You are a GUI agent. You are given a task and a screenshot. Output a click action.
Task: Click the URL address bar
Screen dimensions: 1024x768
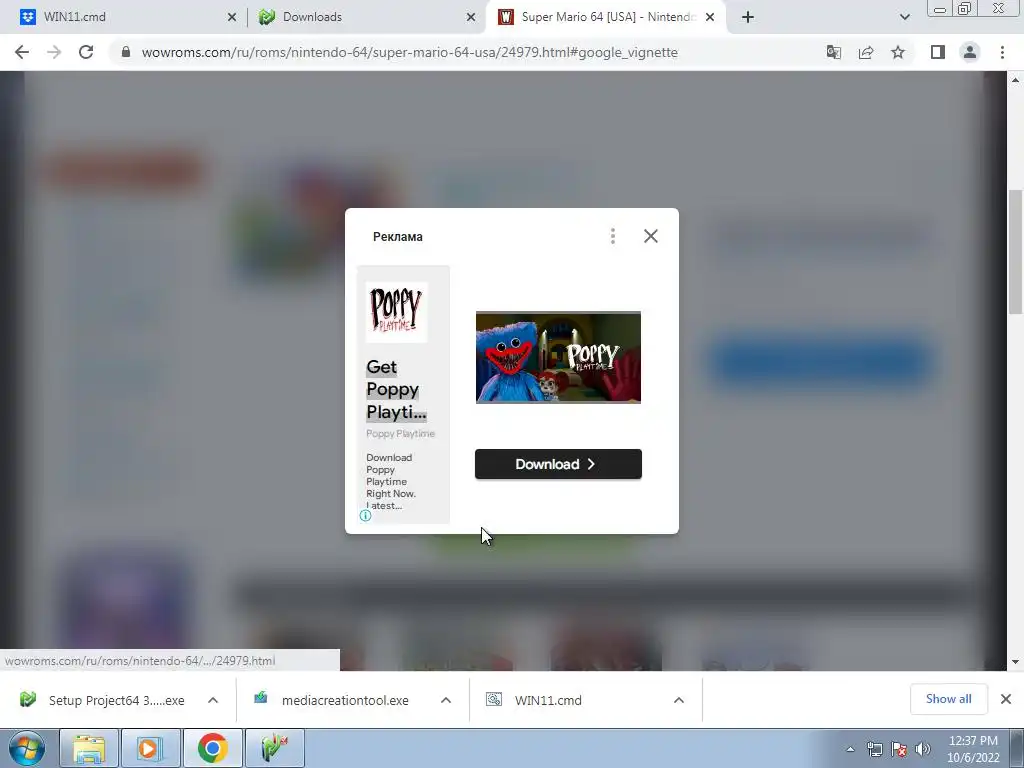coord(409,52)
